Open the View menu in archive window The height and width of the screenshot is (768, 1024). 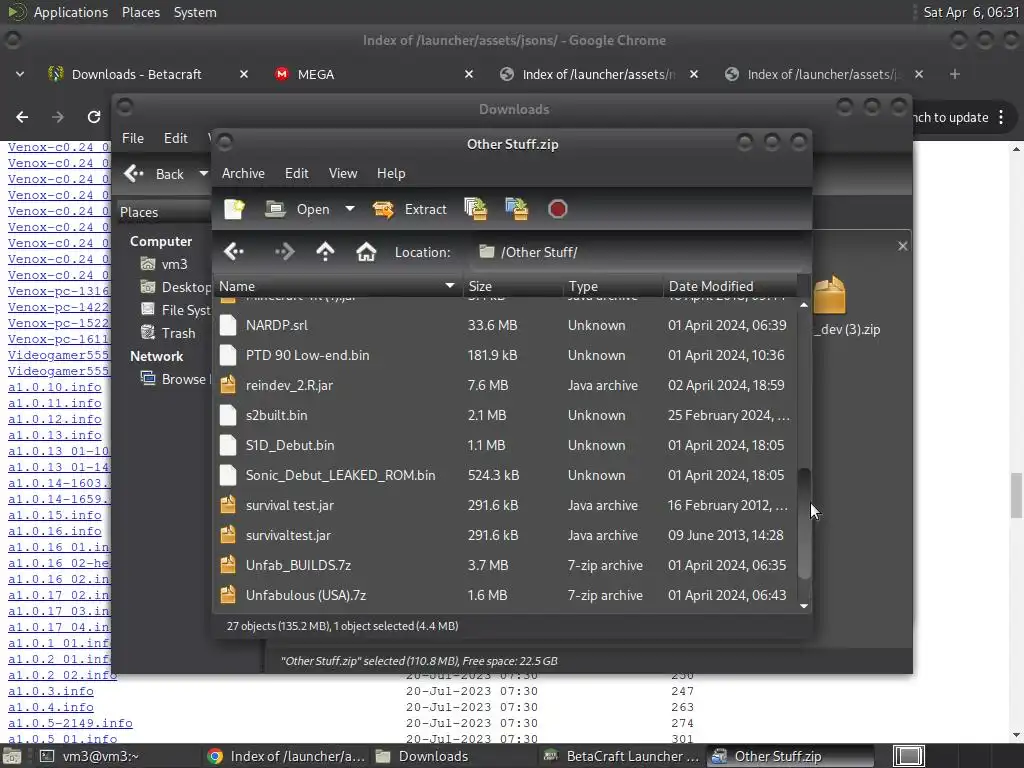point(343,173)
